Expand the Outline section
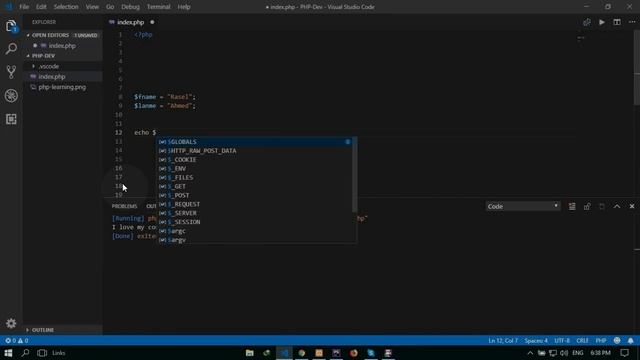Screen dimensions: 640x360 click(62, 330)
